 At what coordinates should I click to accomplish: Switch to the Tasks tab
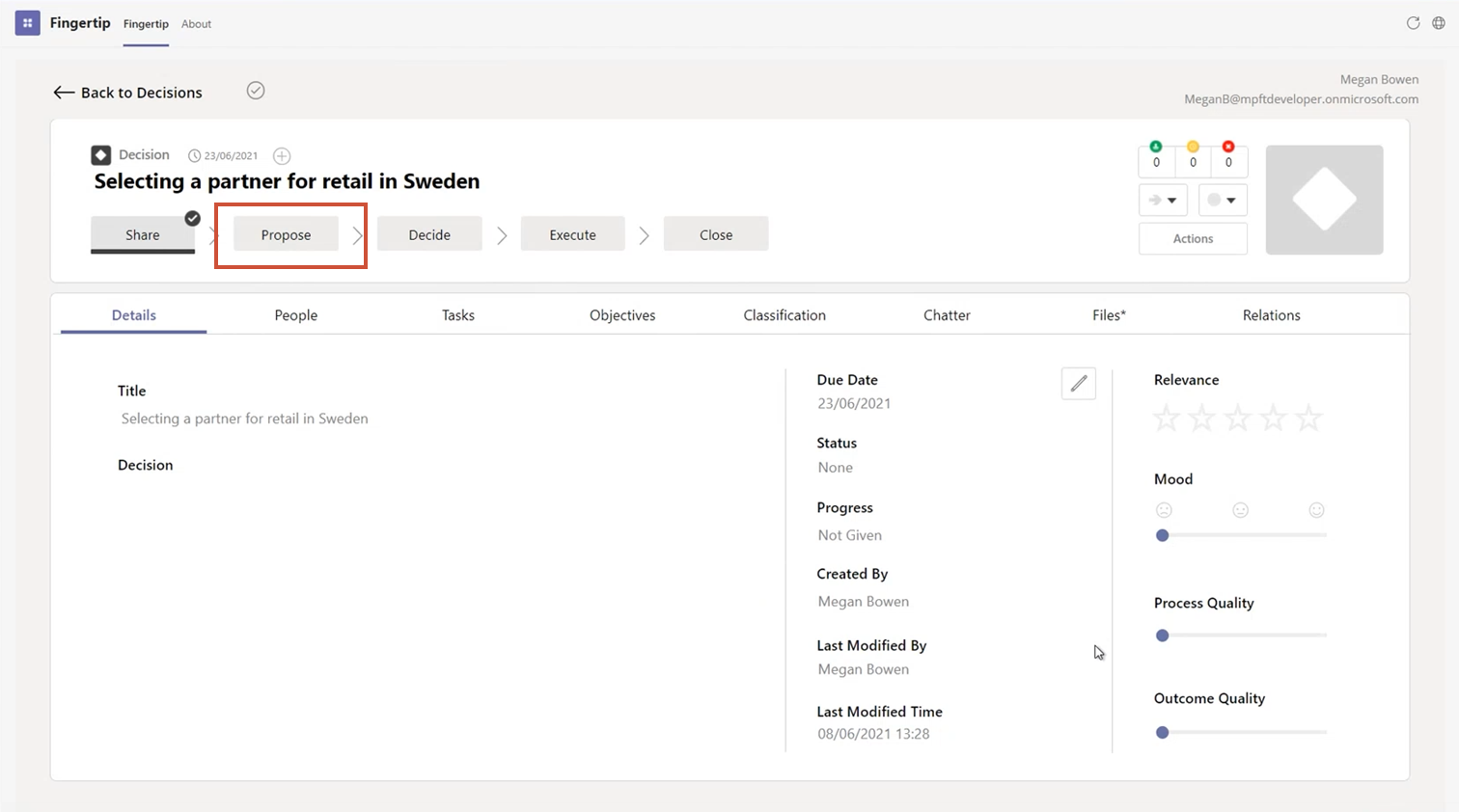[x=458, y=315]
